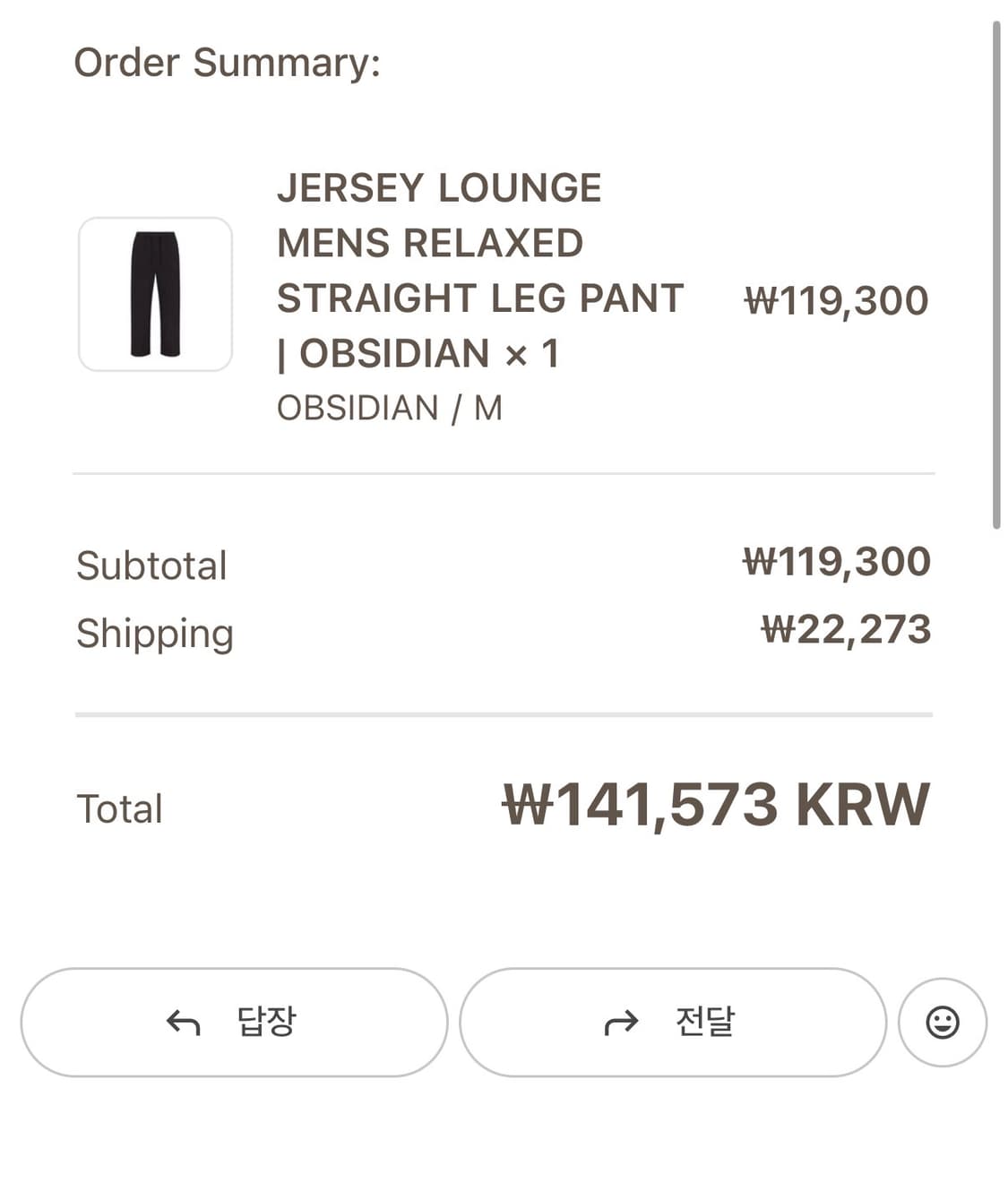Select the Subtotal amount ₩119,300
The height and width of the screenshot is (1183, 1008).
(x=837, y=562)
